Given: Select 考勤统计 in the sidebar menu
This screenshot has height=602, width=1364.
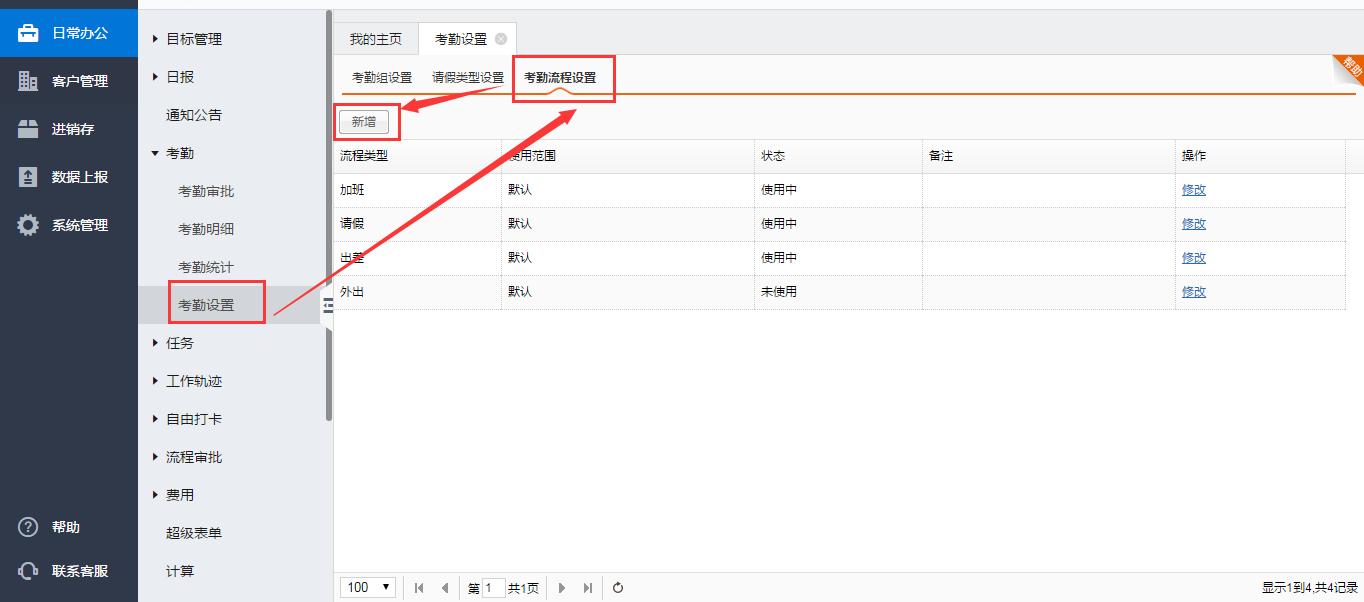Looking at the screenshot, I should (x=206, y=267).
